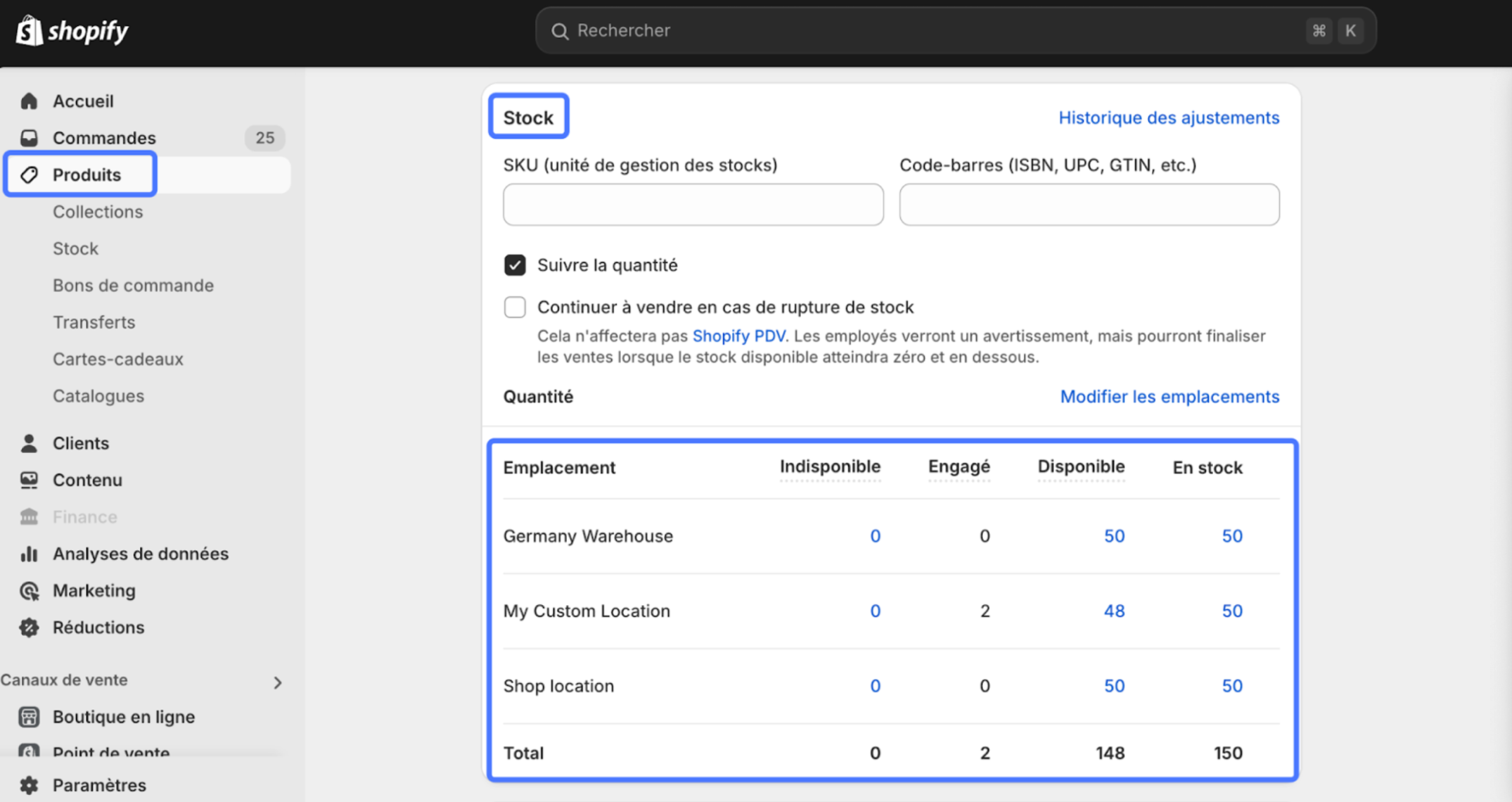Viewport: 1512px width, 802px height.
Task: Click the SKU input field
Action: (693, 205)
